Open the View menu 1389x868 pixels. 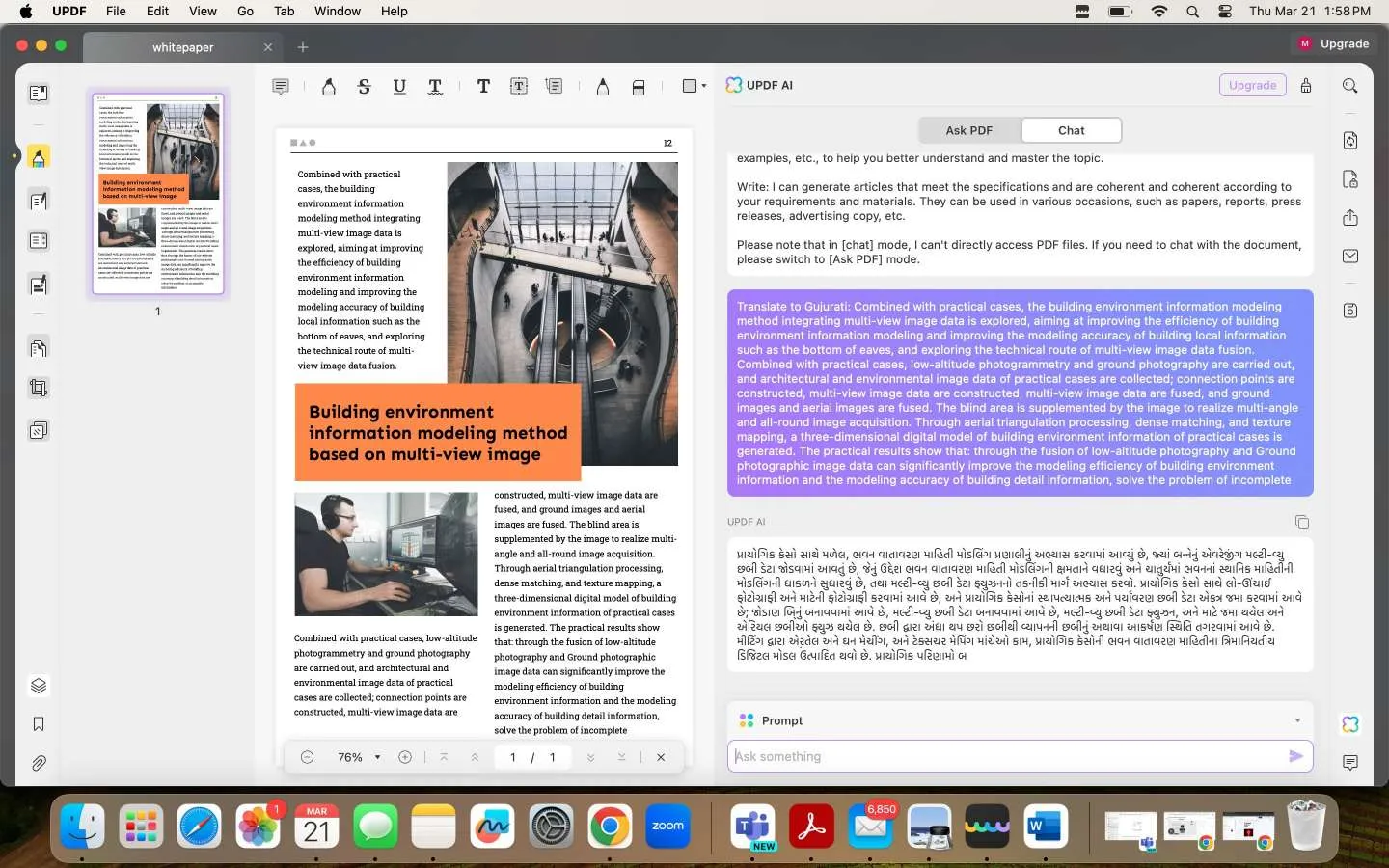[x=203, y=11]
